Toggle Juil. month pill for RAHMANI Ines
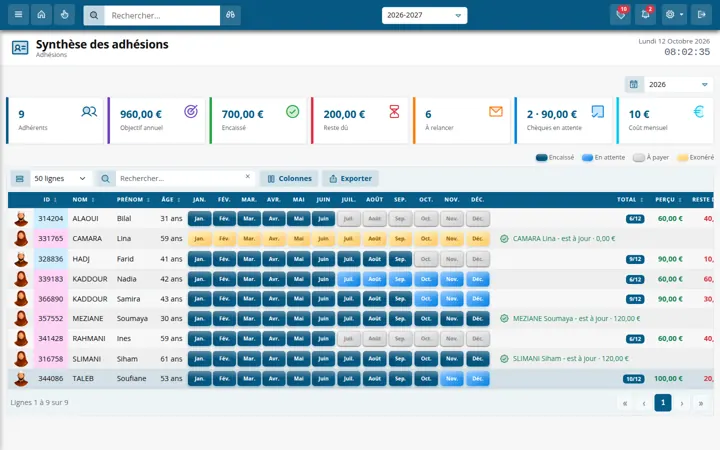720x450 pixels. (x=349, y=338)
